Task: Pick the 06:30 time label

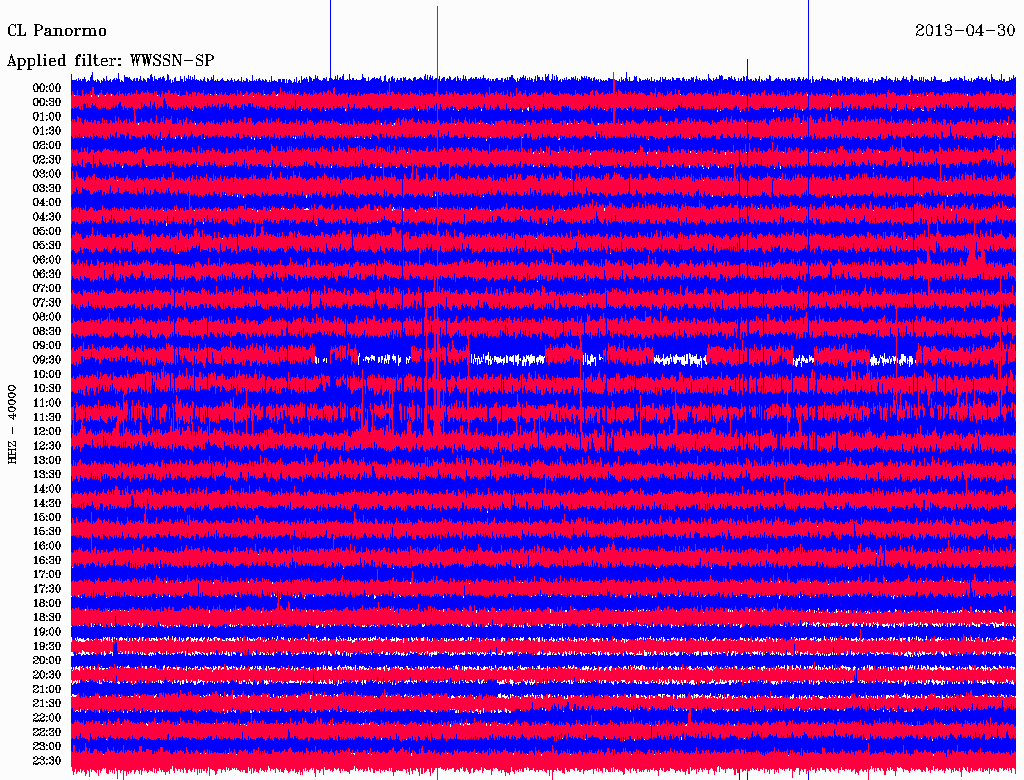Action: [x=47, y=274]
